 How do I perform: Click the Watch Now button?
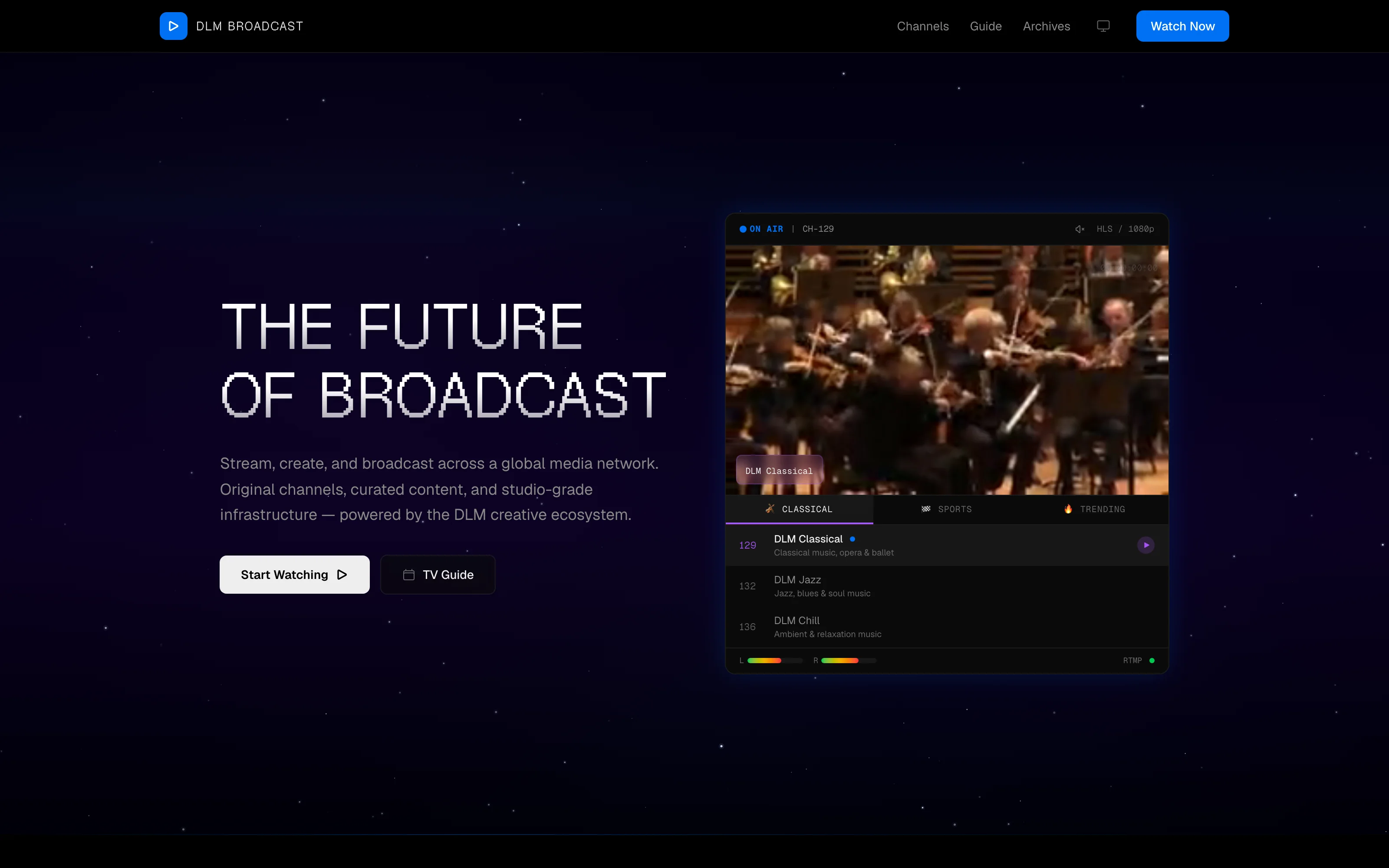(x=1182, y=26)
